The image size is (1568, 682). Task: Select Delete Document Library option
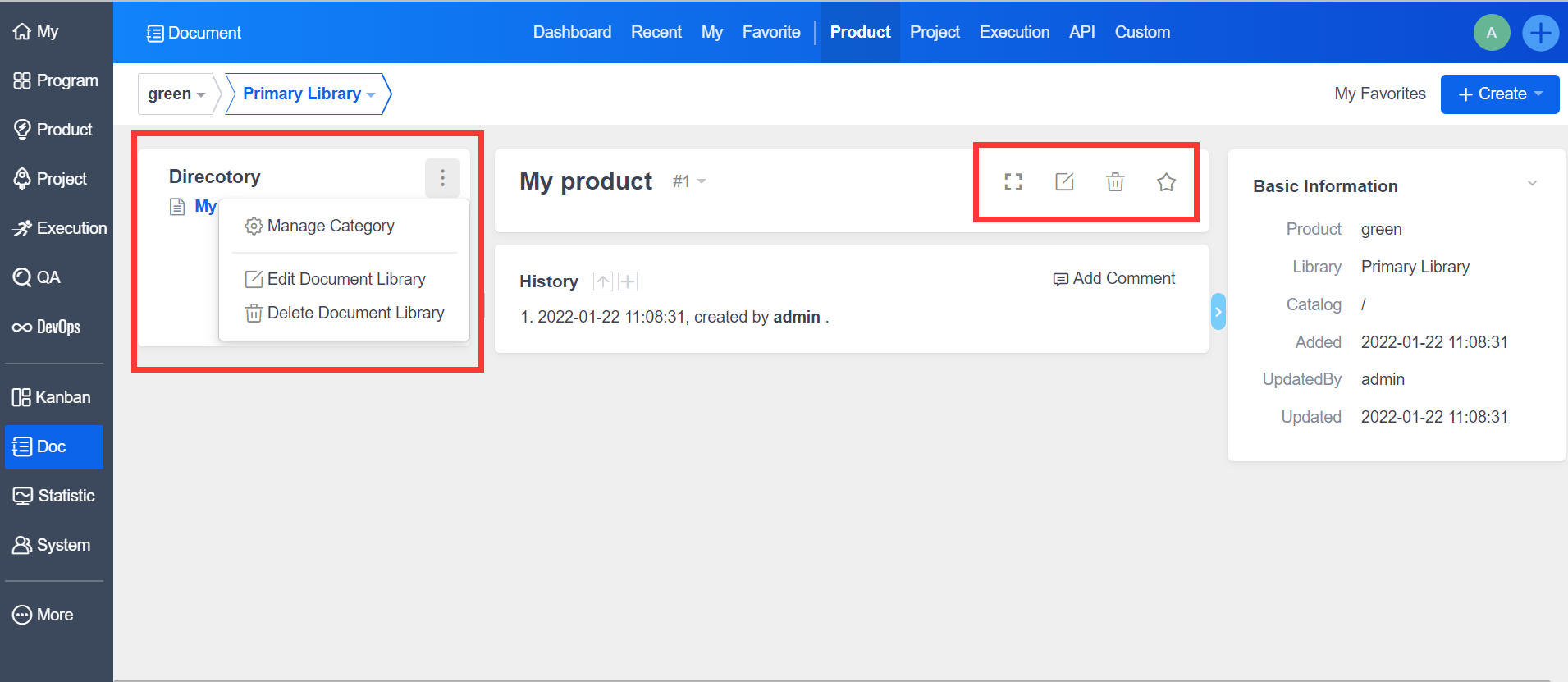(354, 314)
